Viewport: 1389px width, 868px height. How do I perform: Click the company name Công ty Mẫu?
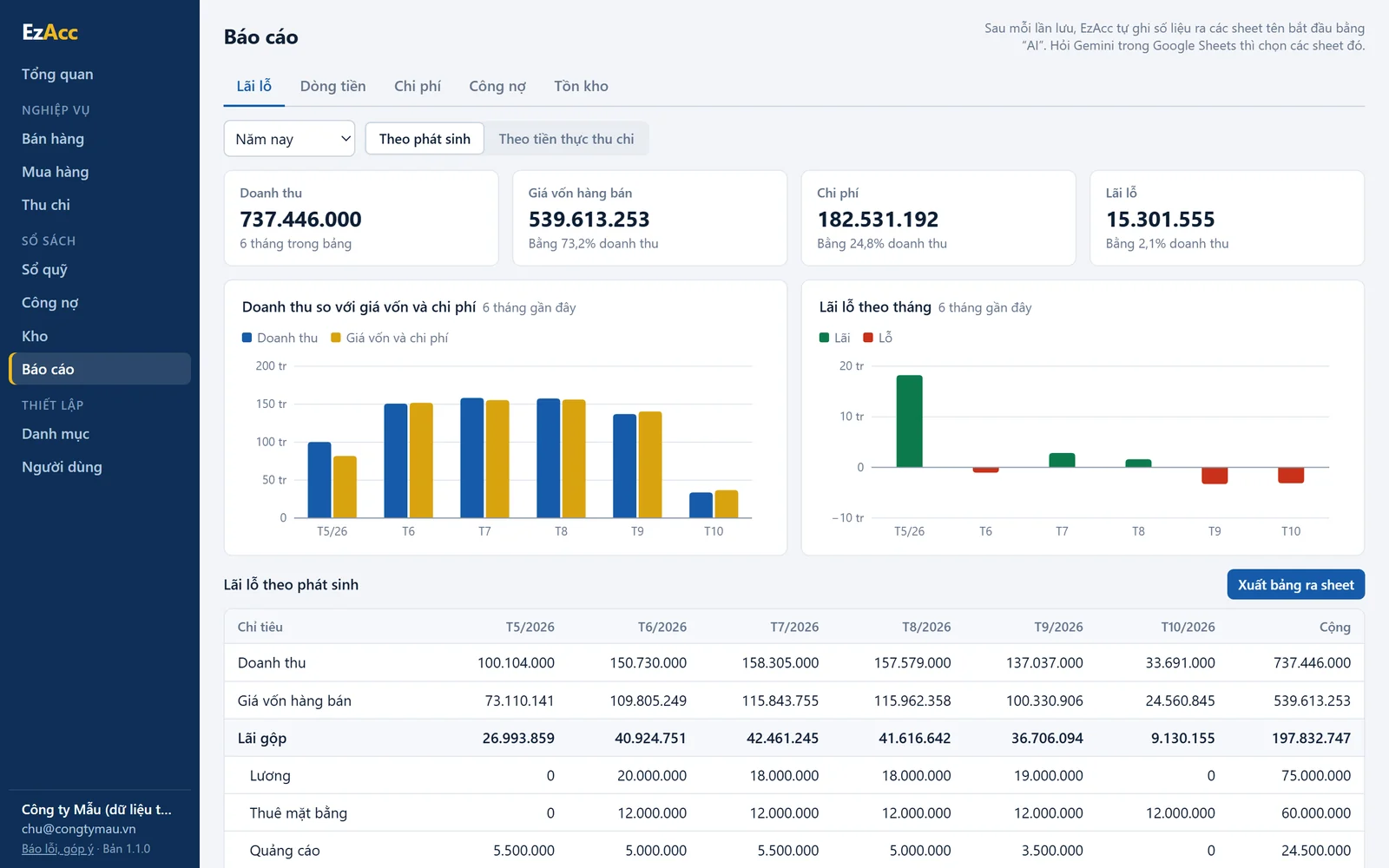click(x=96, y=809)
